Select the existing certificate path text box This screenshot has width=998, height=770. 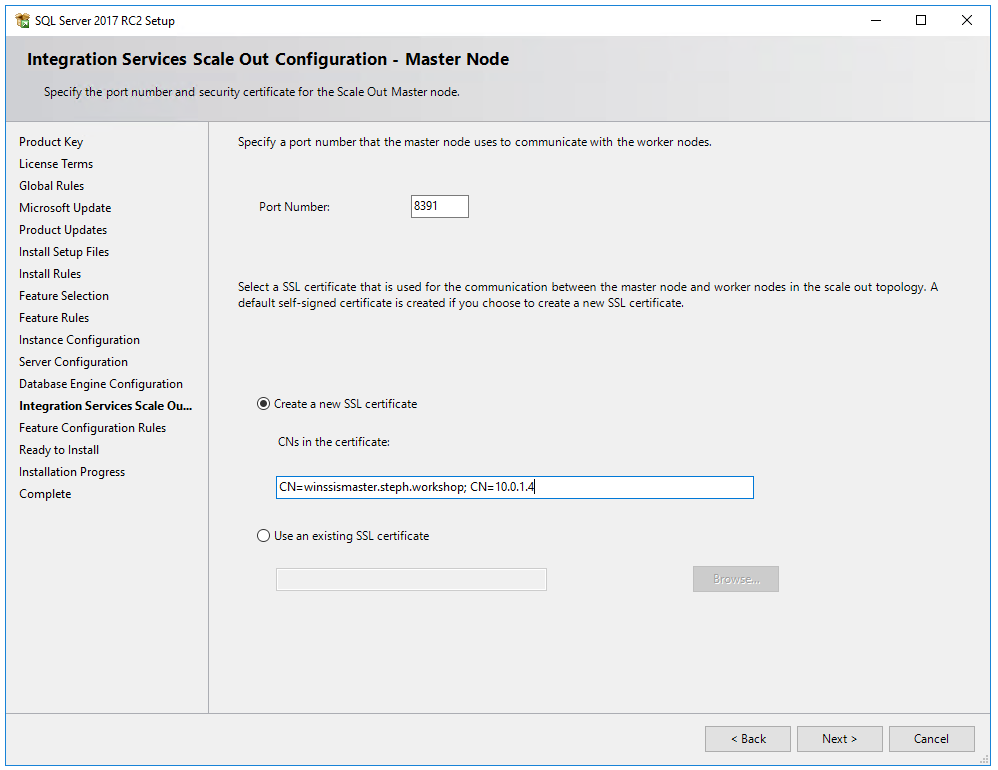[411, 579]
